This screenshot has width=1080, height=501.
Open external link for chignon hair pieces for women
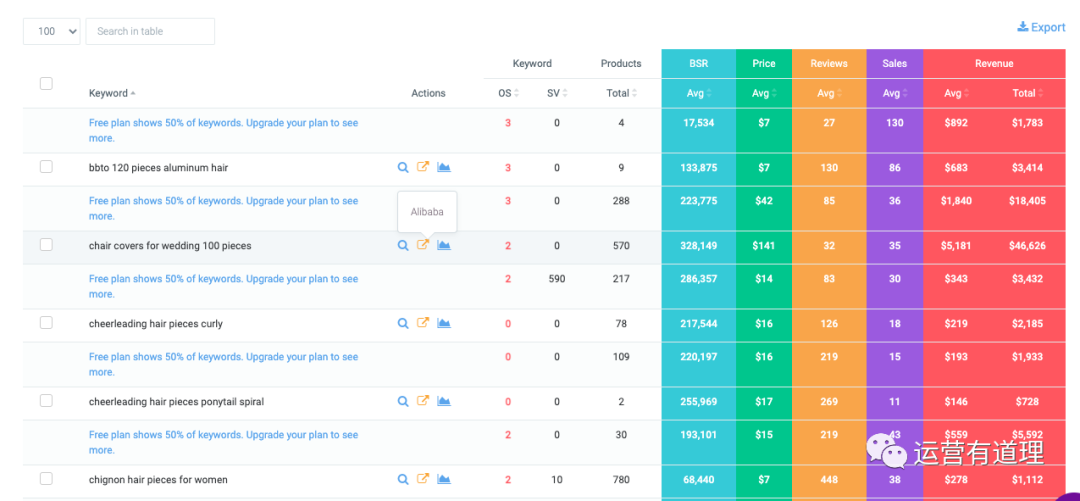[423, 479]
